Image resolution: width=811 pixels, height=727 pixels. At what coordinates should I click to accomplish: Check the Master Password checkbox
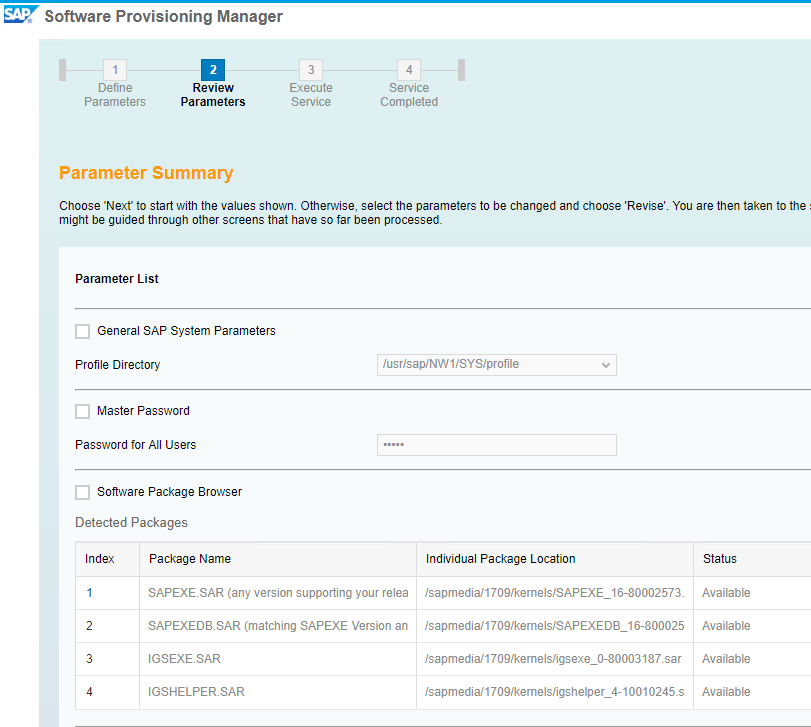(x=83, y=411)
